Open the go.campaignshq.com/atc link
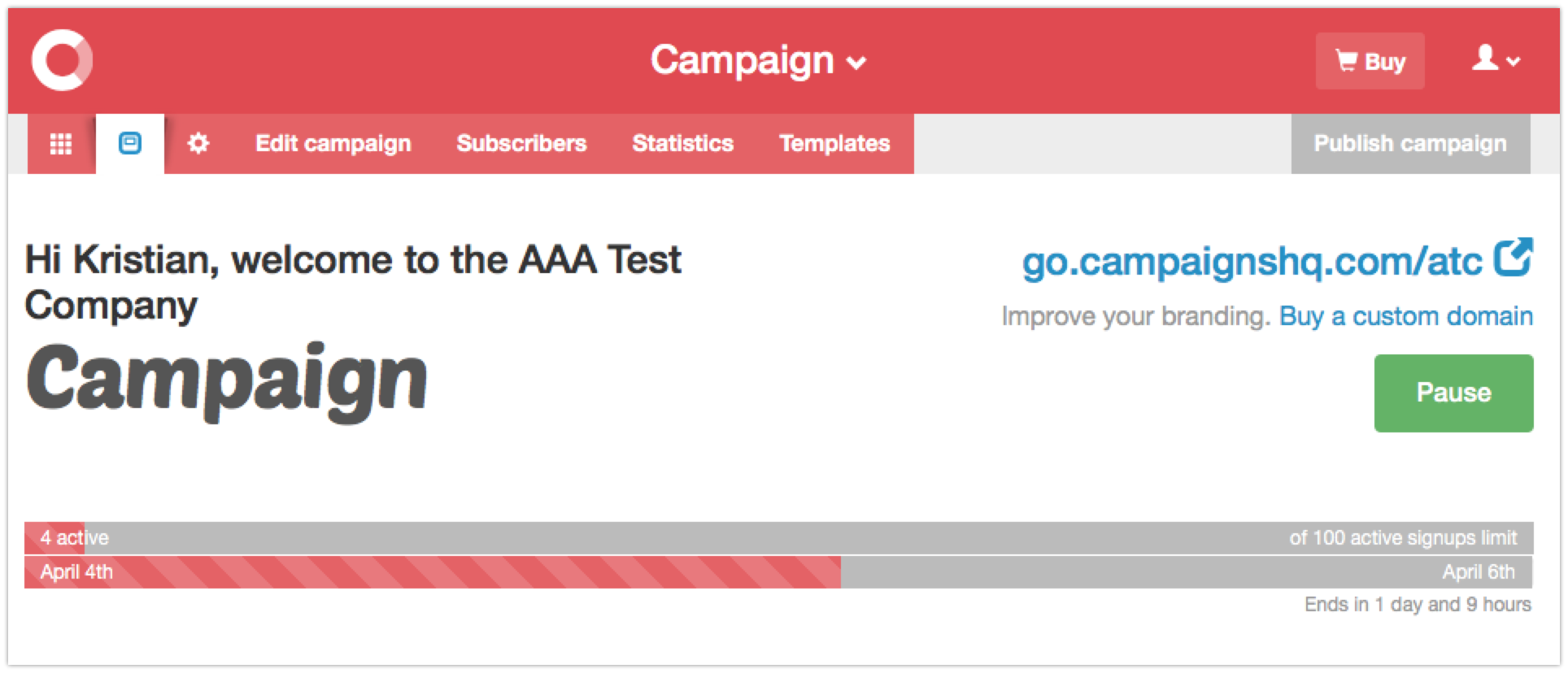Viewport: 1568px width, 673px height. (x=1252, y=262)
